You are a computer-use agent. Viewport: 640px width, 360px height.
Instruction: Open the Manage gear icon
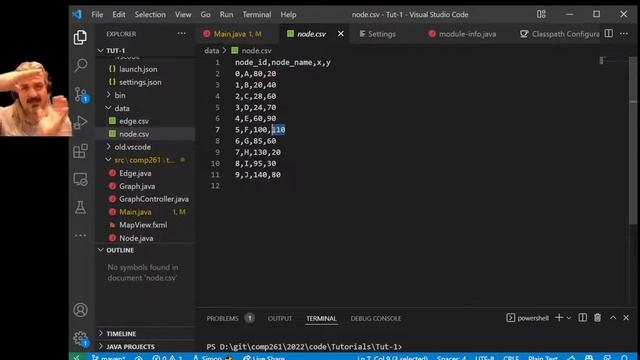coord(80,338)
